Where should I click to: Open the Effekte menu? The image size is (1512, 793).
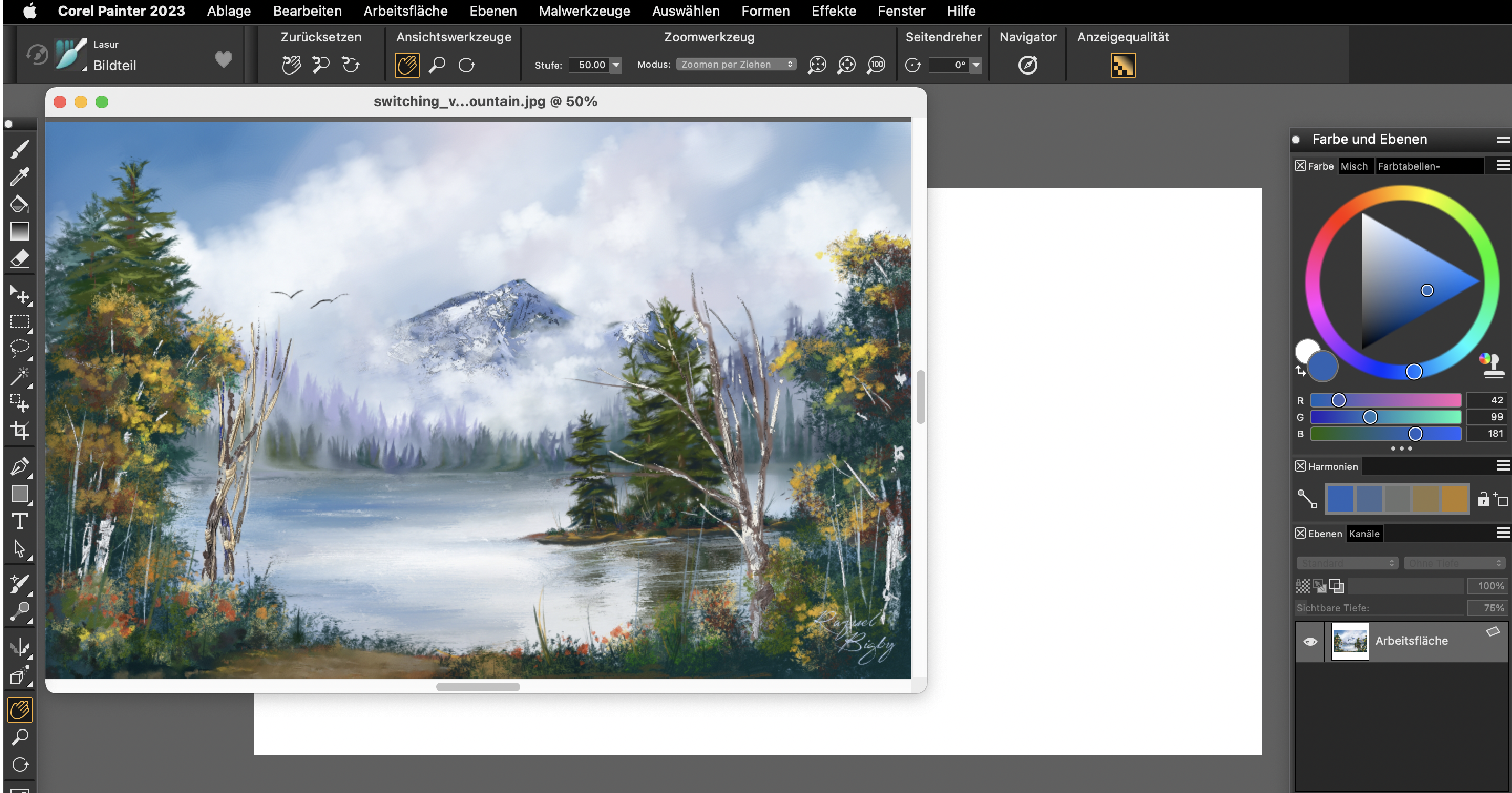tap(834, 11)
